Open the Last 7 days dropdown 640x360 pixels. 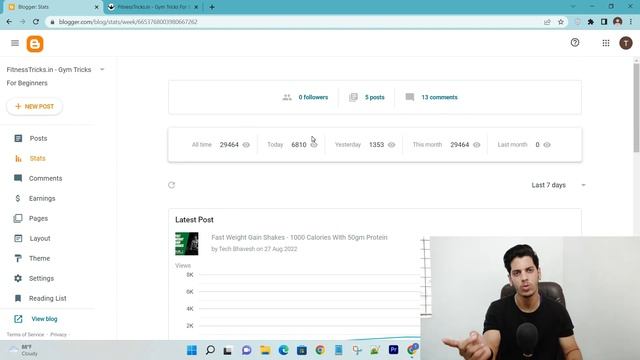pos(558,185)
